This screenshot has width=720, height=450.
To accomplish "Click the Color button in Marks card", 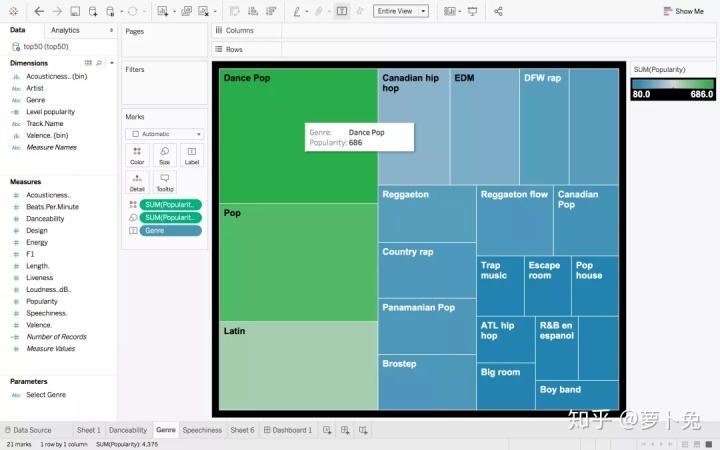I will [x=137, y=155].
